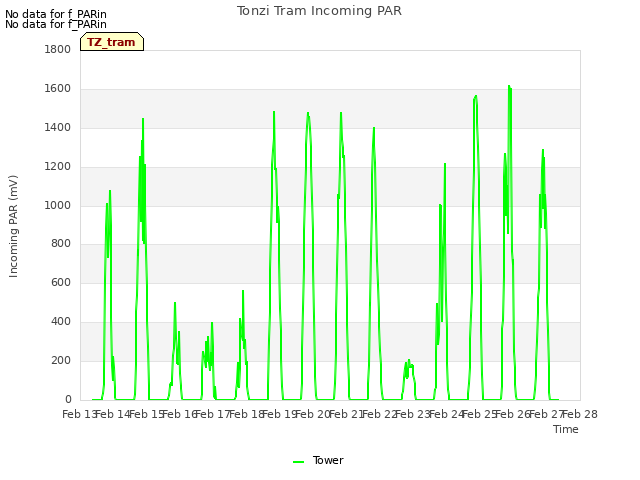Click the 600 y-axis value
This screenshot has height=480, width=640.
[61, 282]
